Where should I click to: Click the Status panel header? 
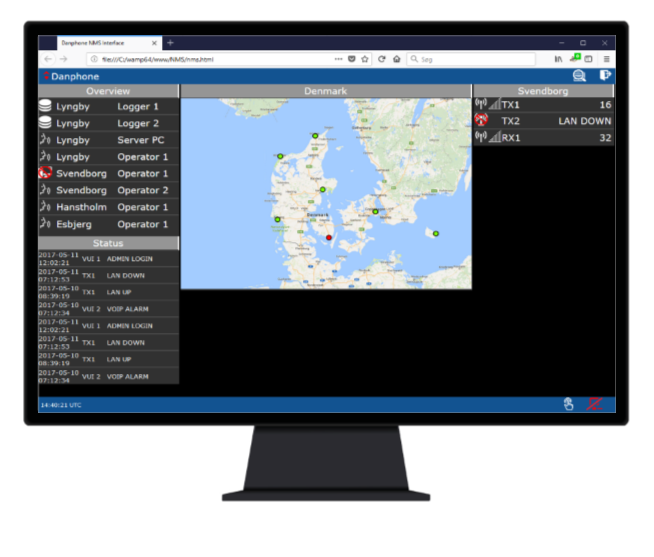(x=108, y=243)
